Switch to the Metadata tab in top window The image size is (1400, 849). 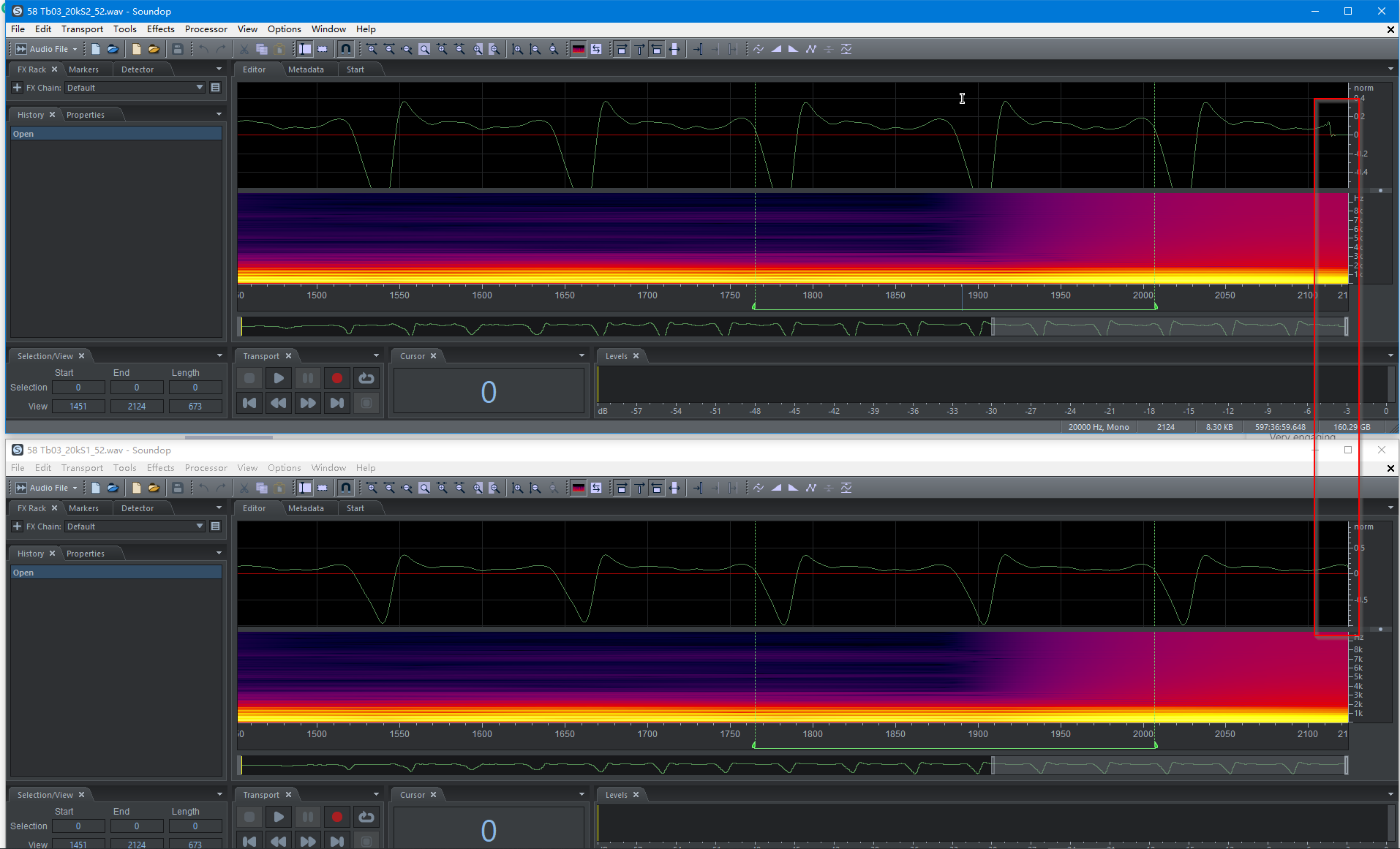click(306, 69)
